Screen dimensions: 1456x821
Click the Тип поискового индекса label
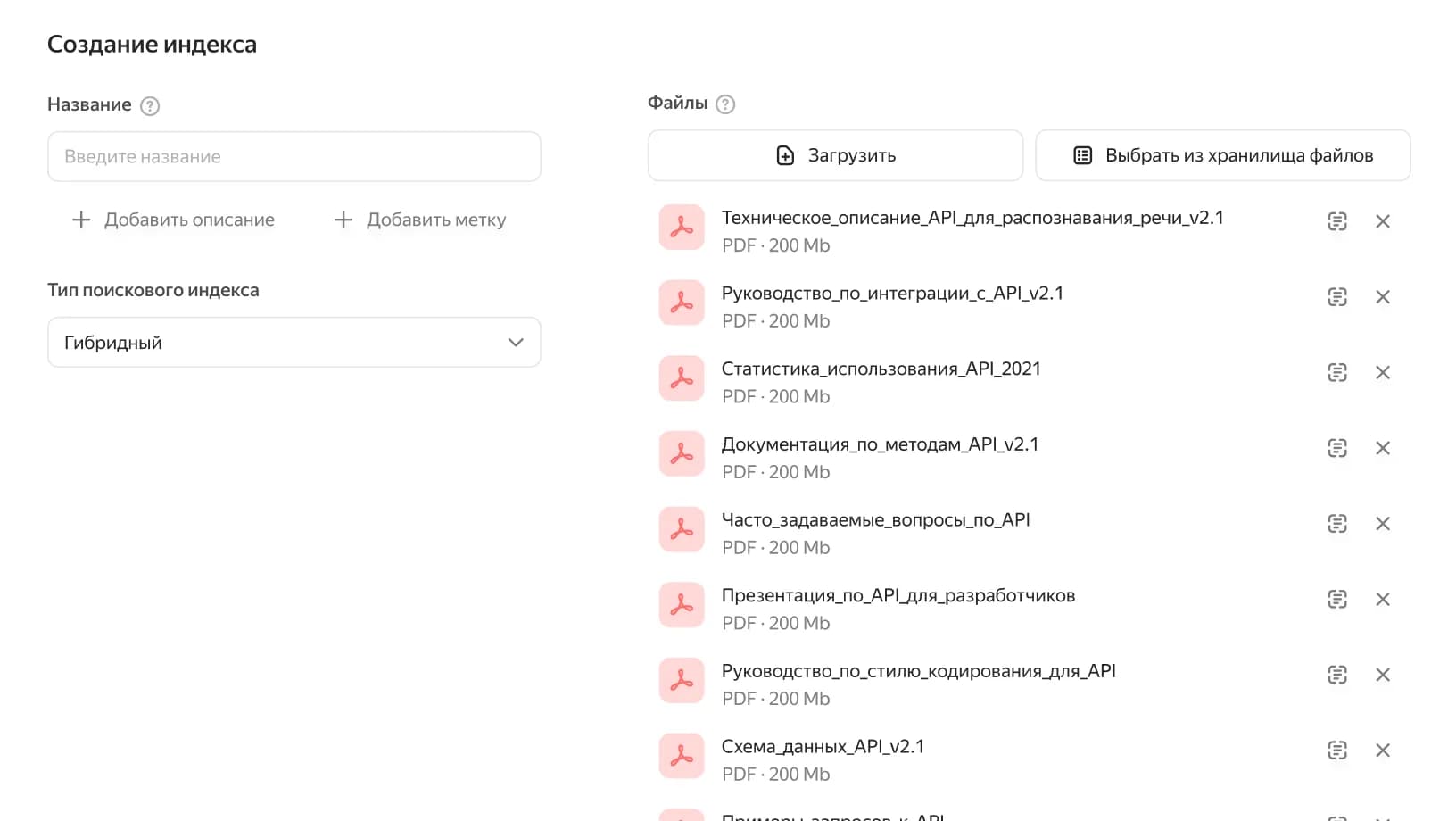point(153,290)
